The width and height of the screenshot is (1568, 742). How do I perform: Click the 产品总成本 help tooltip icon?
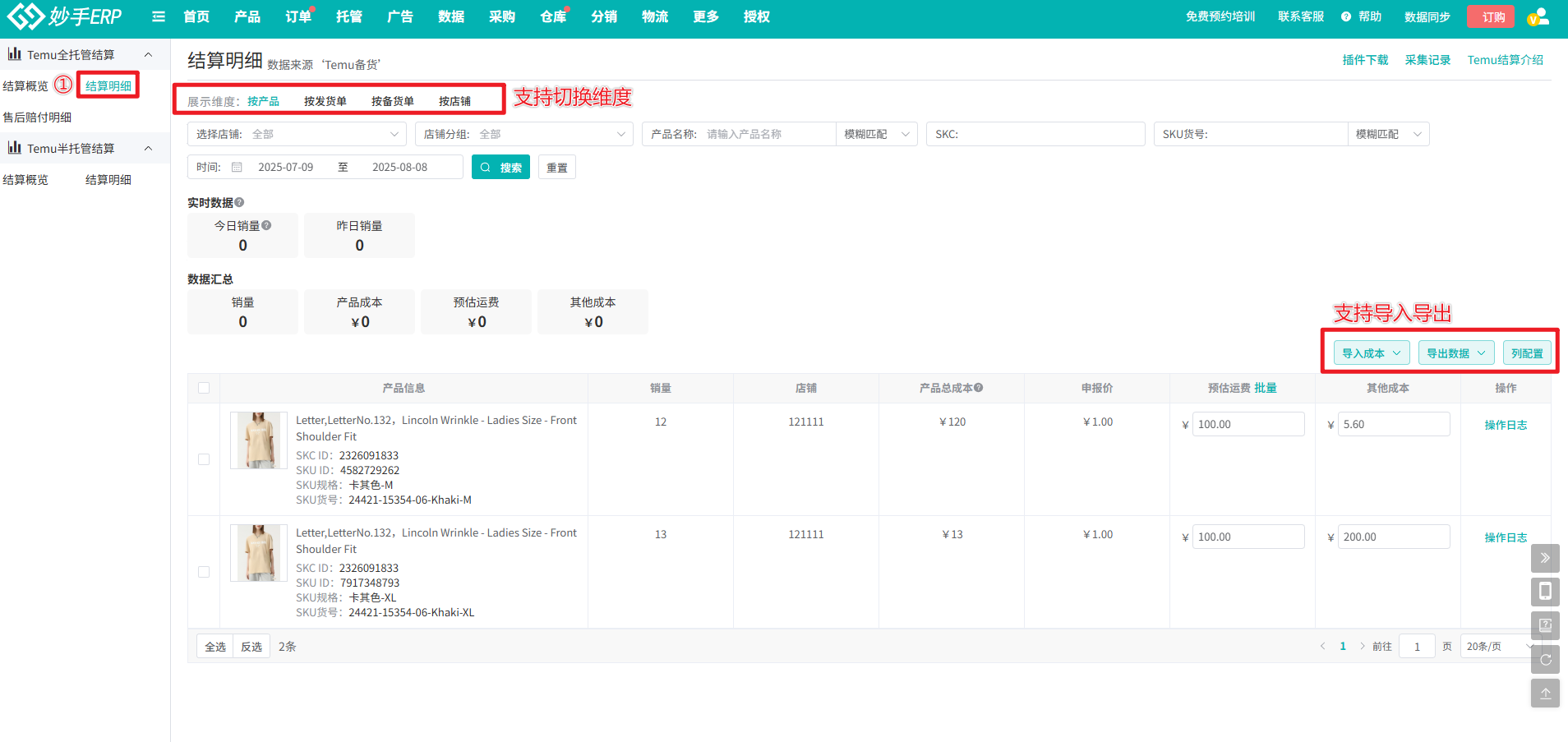[x=979, y=388]
